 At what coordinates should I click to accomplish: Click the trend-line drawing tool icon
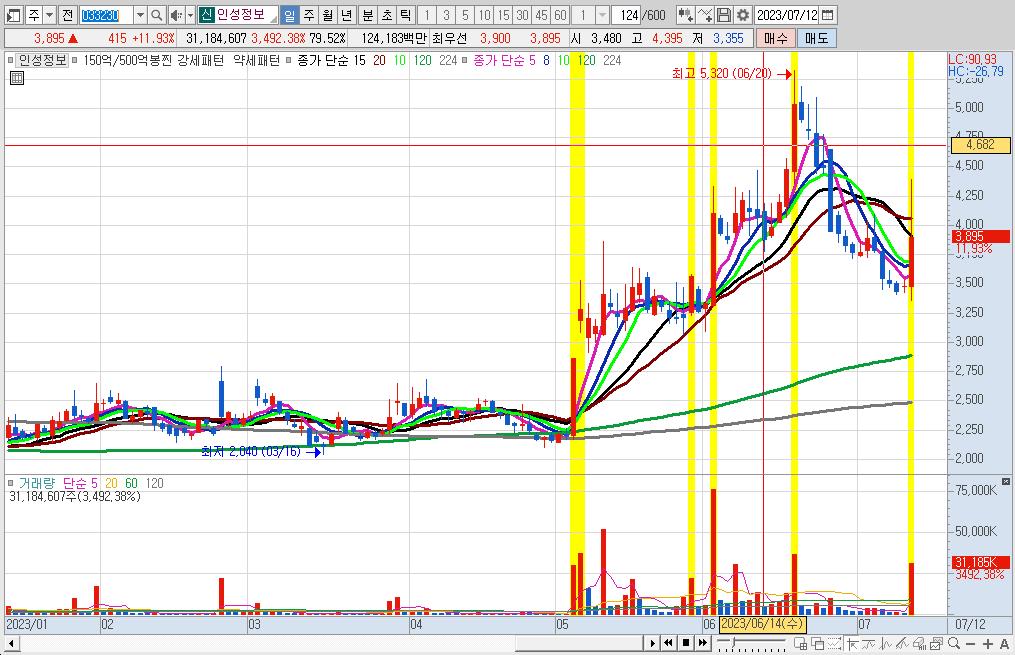pyautogui.click(x=869, y=643)
